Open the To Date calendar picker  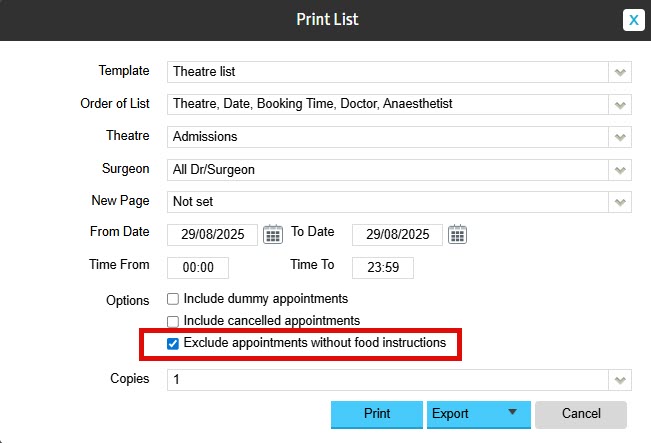(458, 235)
